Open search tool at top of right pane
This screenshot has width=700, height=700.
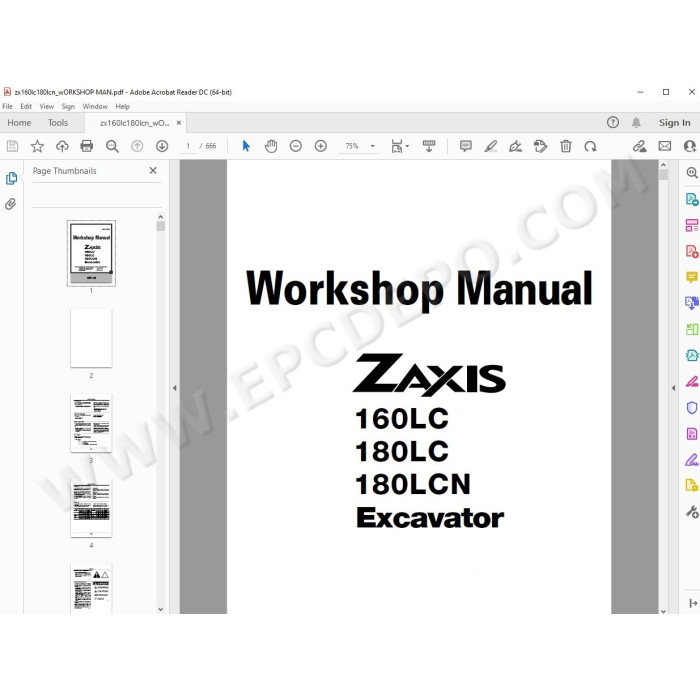[x=692, y=173]
